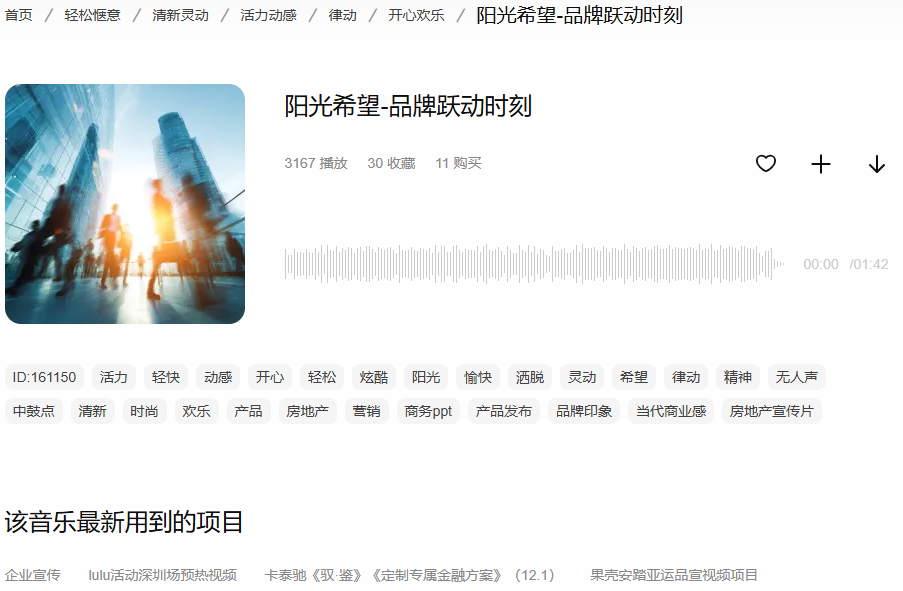Select the 活力 tag
Viewport: 903px width, 591px height.
[114, 377]
